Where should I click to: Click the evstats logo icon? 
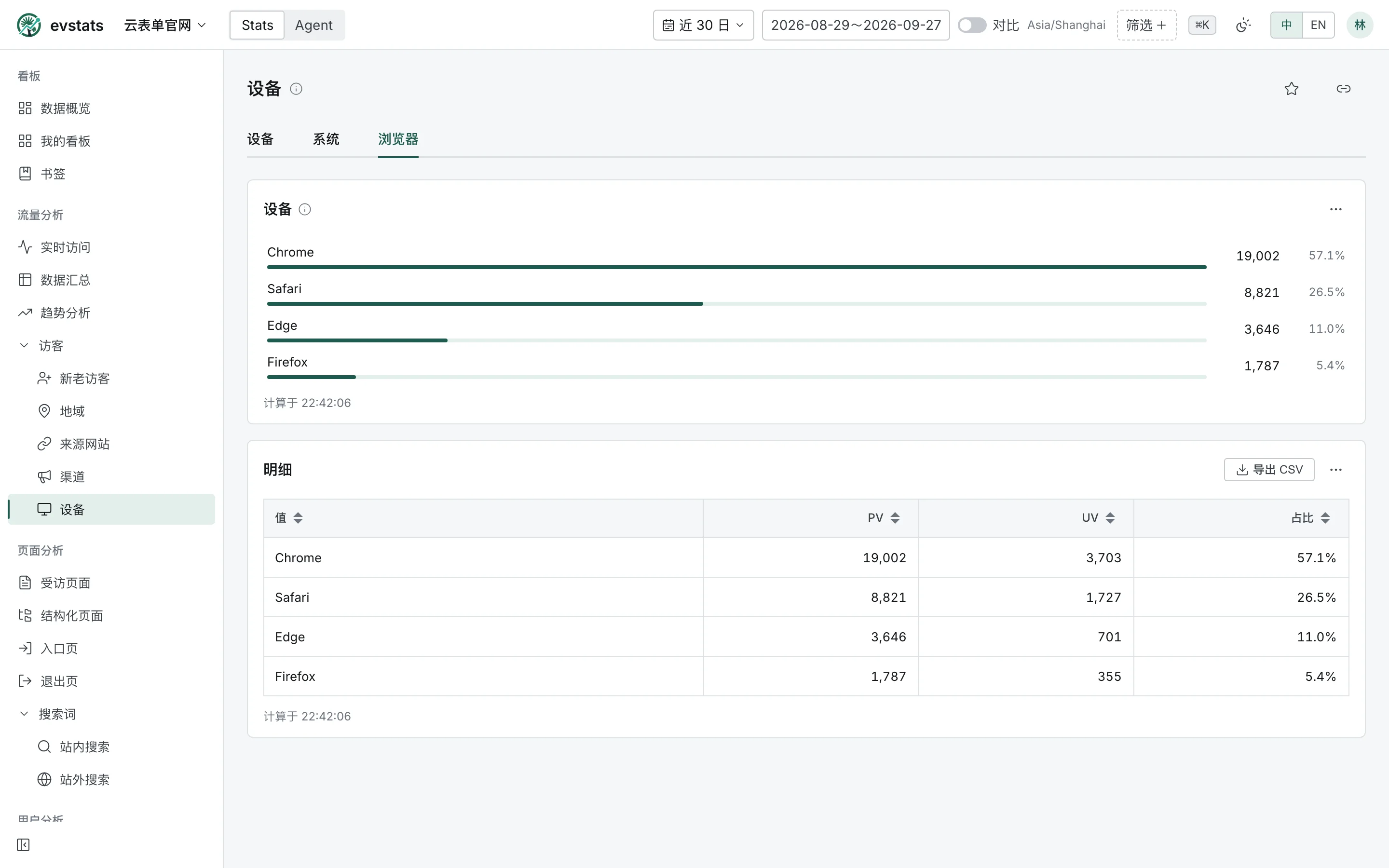[x=29, y=25]
